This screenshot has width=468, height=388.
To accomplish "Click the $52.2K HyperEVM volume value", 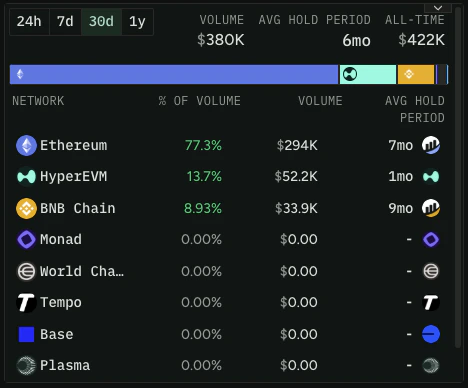I will click(x=296, y=177).
